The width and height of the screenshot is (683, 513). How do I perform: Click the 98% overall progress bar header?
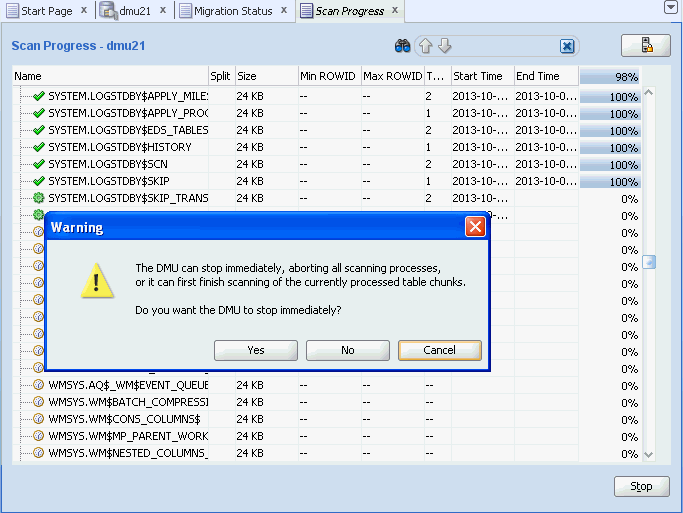click(x=609, y=76)
